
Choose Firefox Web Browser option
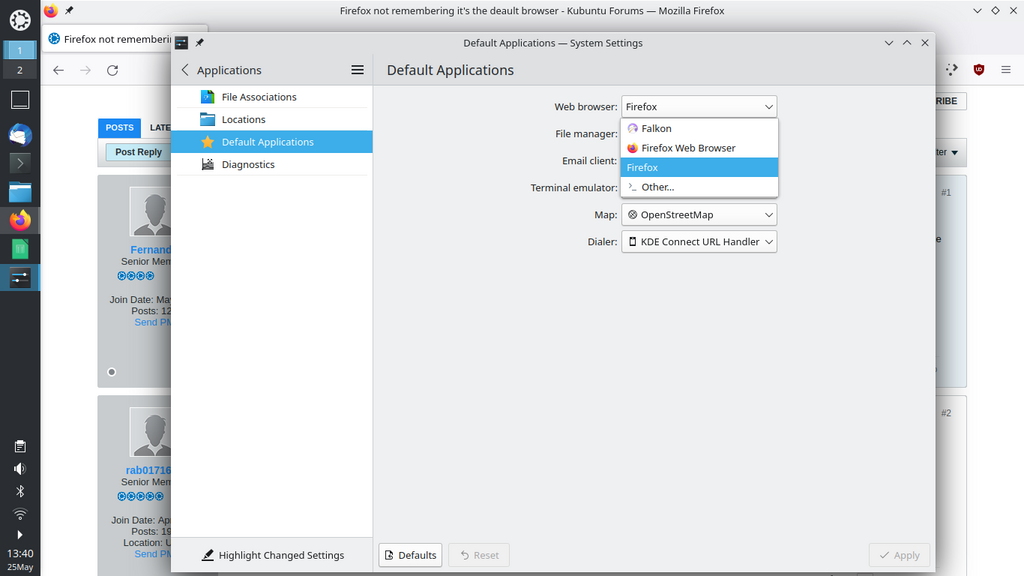688,148
